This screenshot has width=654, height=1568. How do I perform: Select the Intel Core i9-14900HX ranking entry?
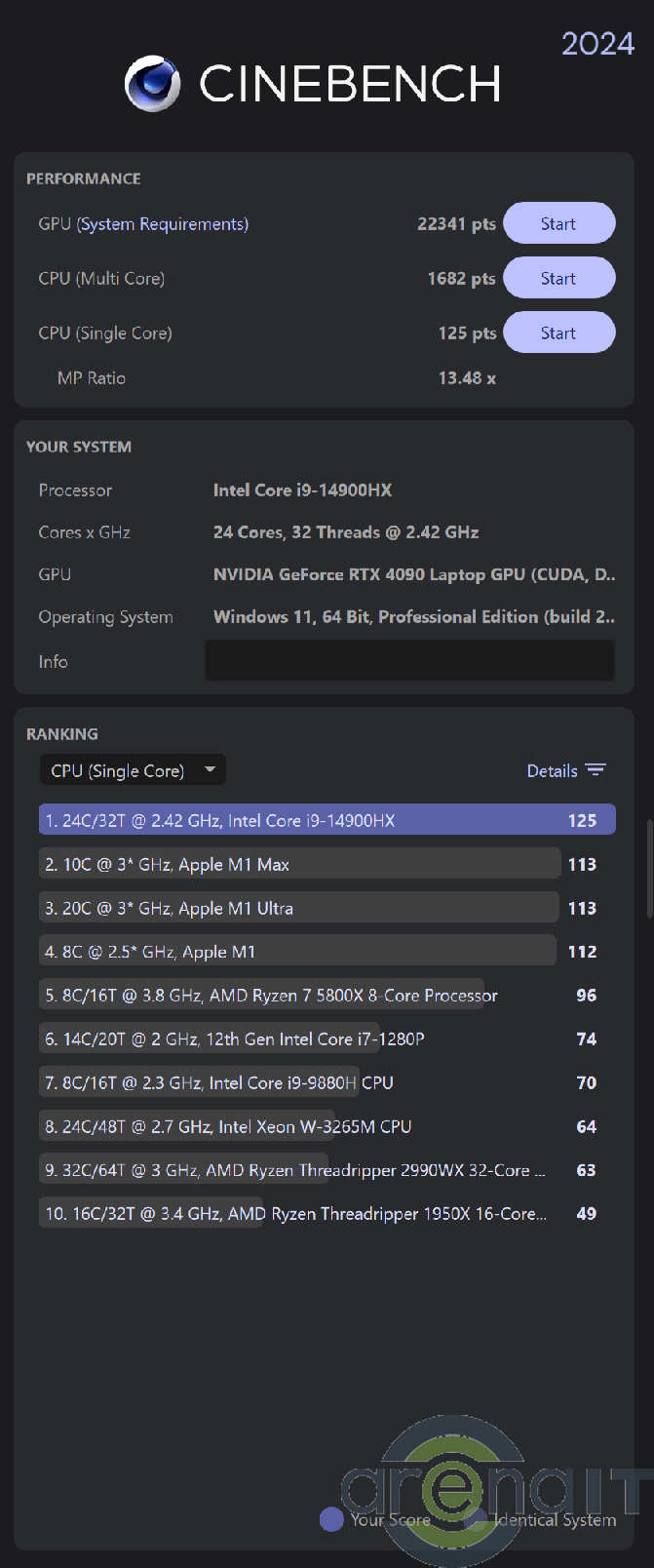[327, 820]
